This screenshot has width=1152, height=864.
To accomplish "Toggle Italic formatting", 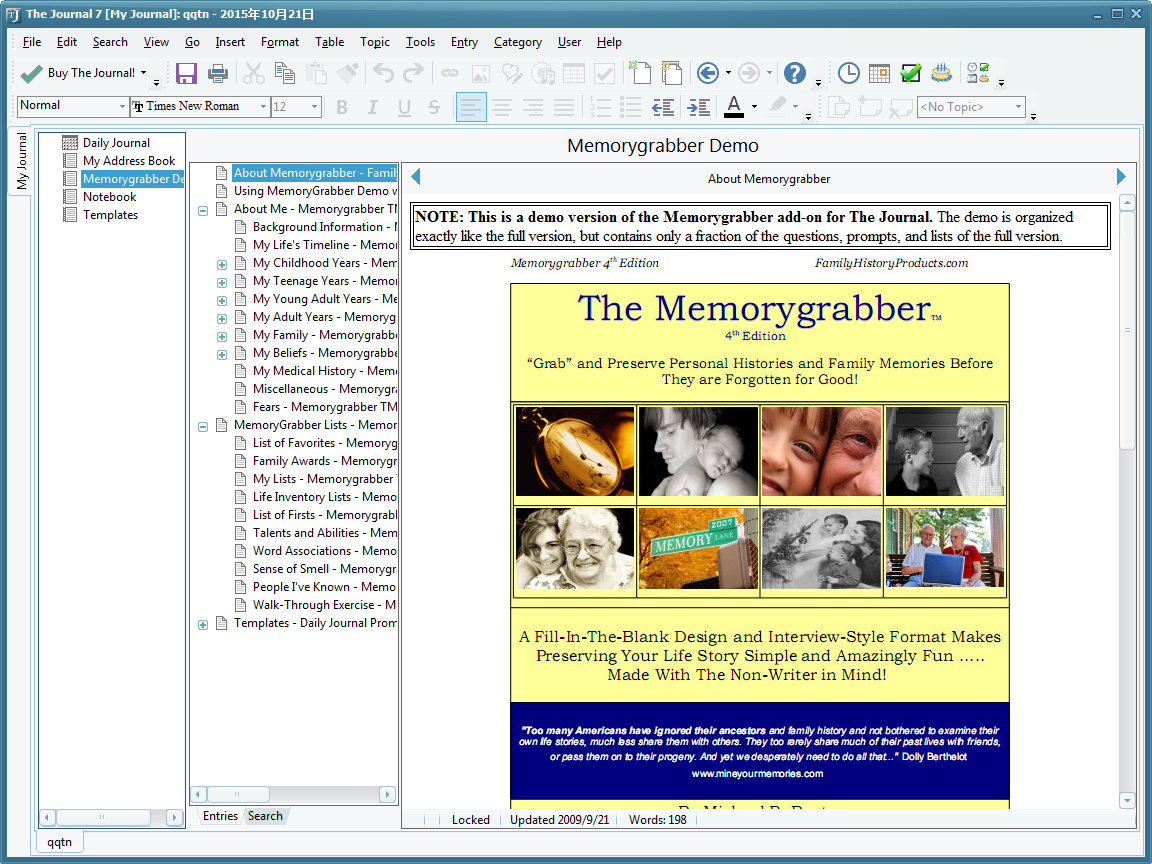I will pos(372,107).
